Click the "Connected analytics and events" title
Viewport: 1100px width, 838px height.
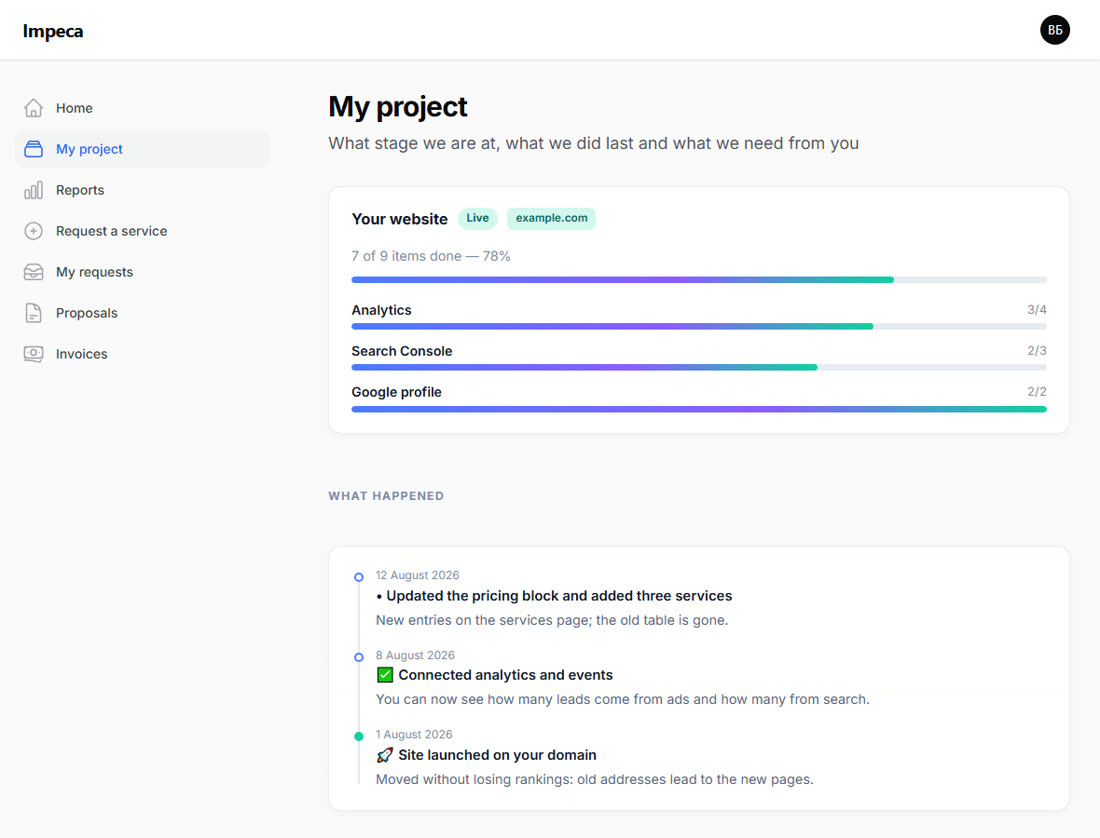tap(506, 675)
